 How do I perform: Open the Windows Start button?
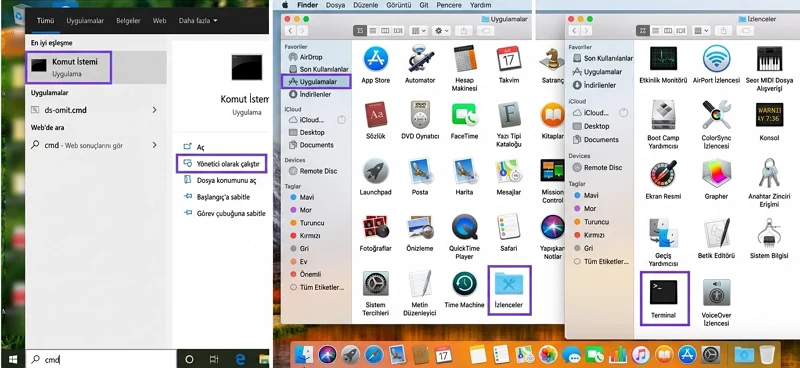pyautogui.click(x=12, y=359)
